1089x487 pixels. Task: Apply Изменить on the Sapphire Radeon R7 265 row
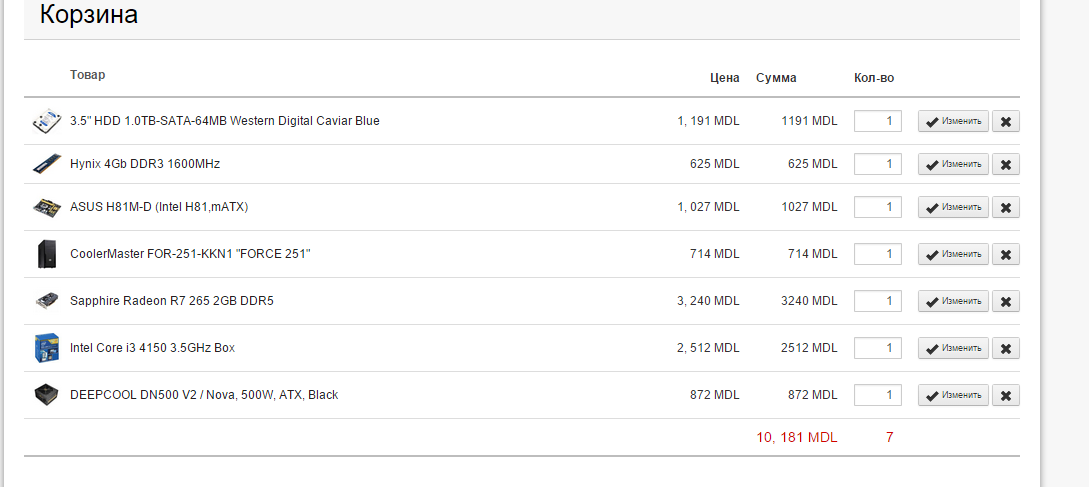click(953, 302)
